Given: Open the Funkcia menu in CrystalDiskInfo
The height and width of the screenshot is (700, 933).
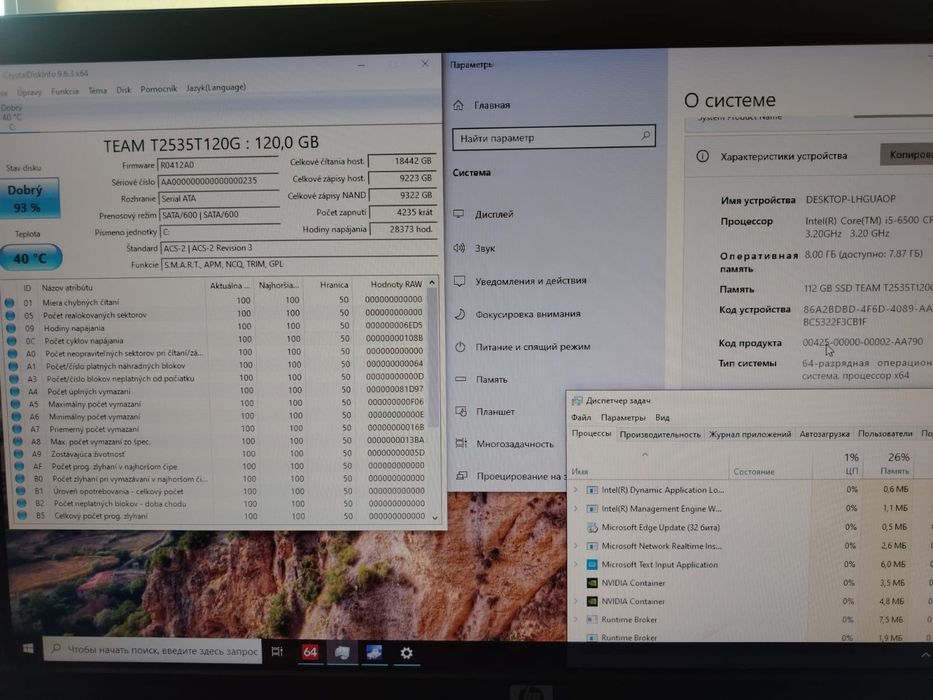Looking at the screenshot, I should tap(65, 91).
